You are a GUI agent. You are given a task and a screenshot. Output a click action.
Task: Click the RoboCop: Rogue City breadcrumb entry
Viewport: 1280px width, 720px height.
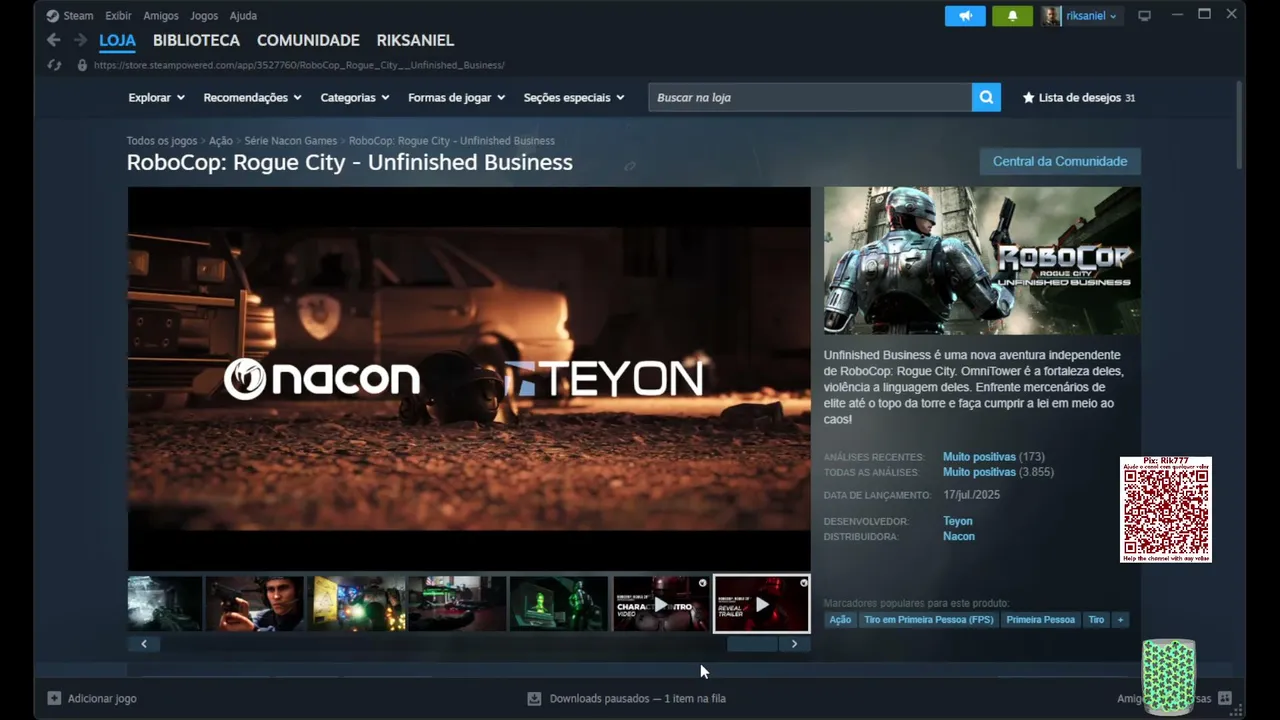point(452,141)
